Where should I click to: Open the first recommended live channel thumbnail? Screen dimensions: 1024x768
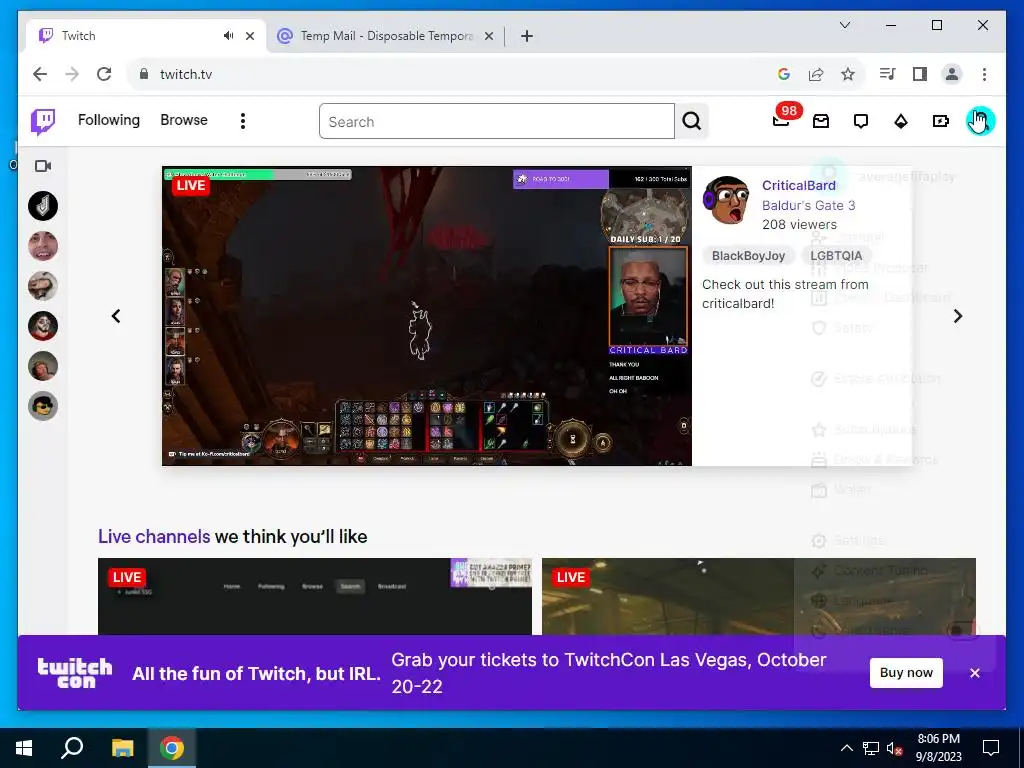point(315,596)
